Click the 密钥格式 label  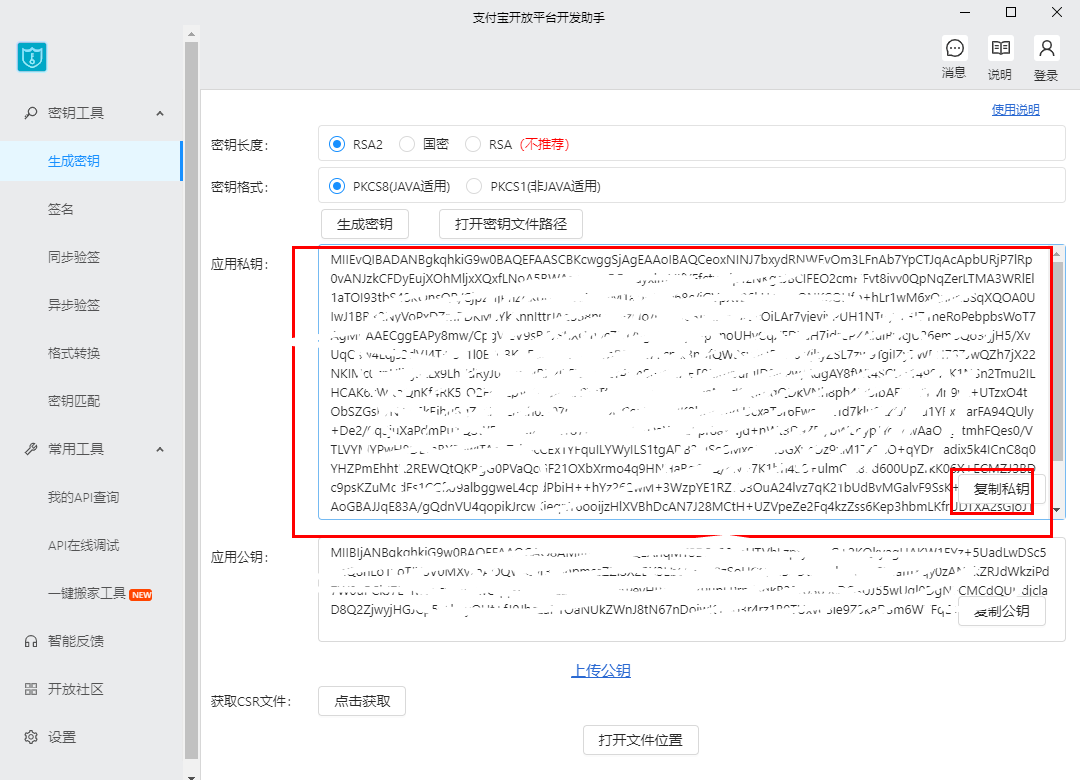[240, 187]
